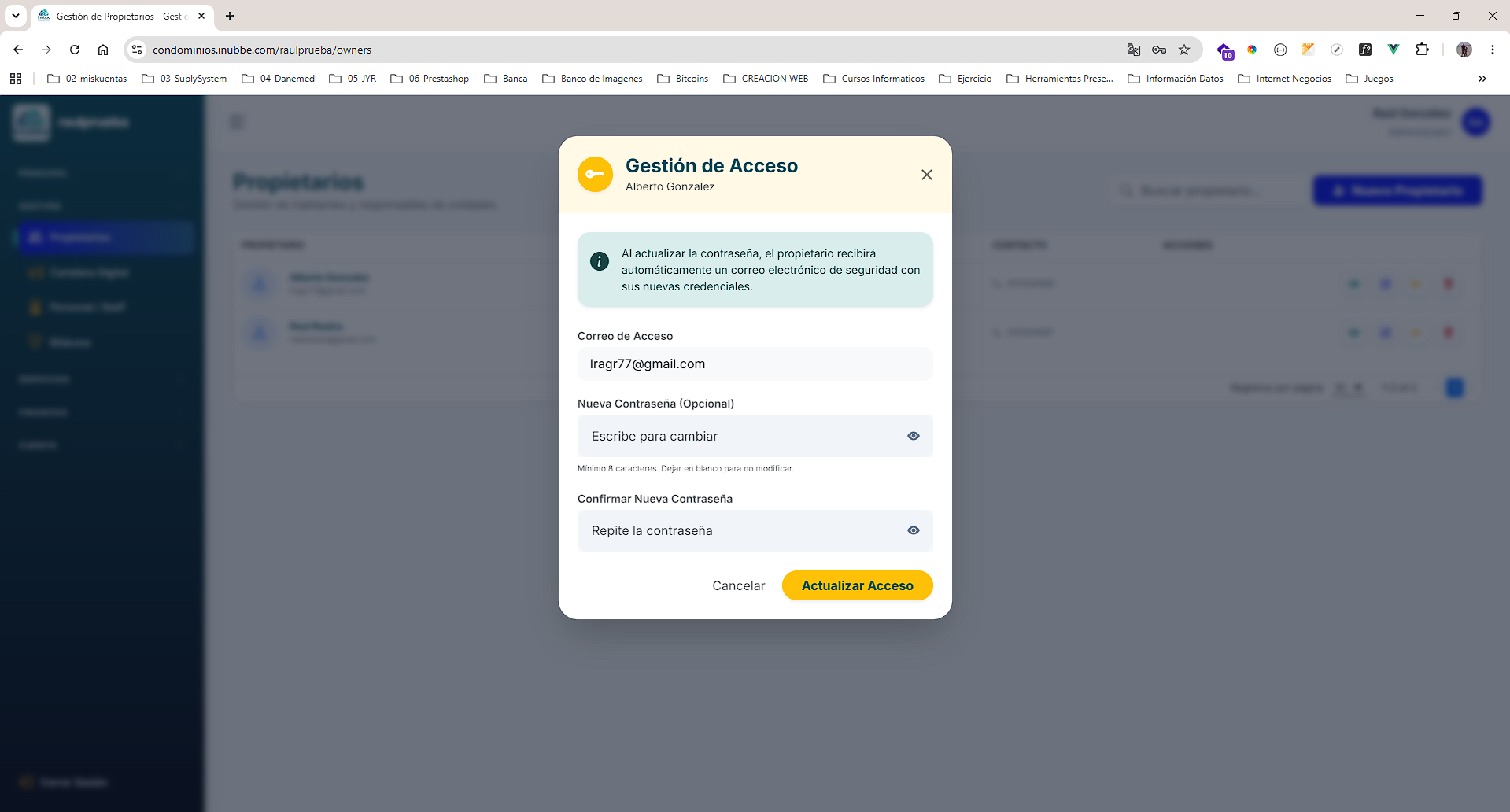The height and width of the screenshot is (812, 1510).
Task: Open the apps grid shortcut in bookmarks bar
Action: coord(16,79)
